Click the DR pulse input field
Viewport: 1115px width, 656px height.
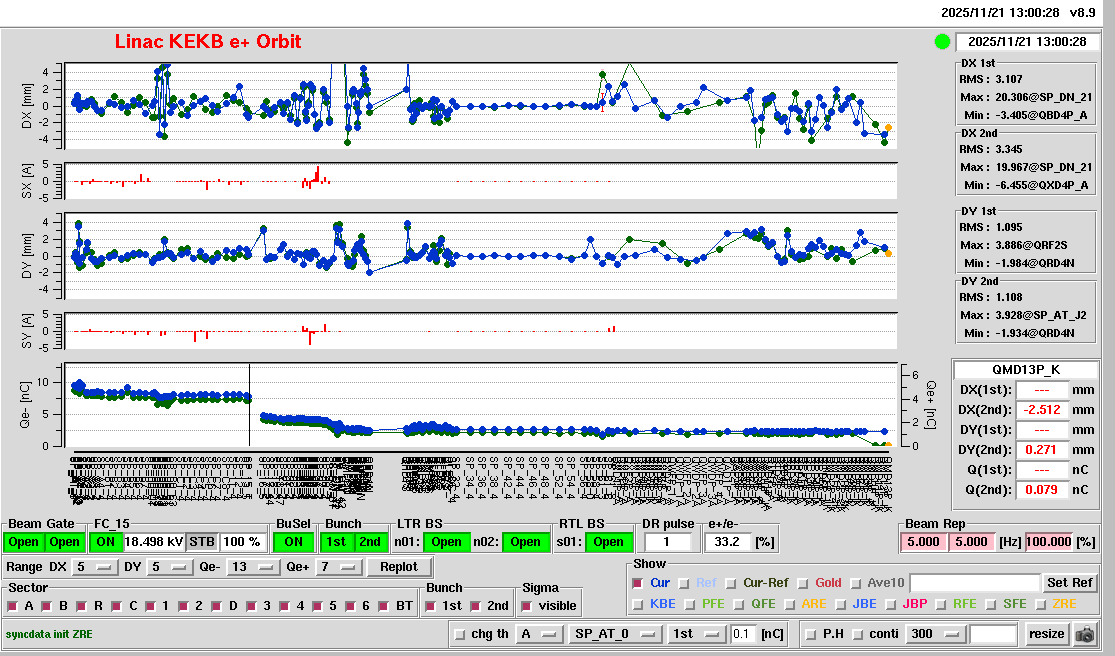tap(669, 542)
